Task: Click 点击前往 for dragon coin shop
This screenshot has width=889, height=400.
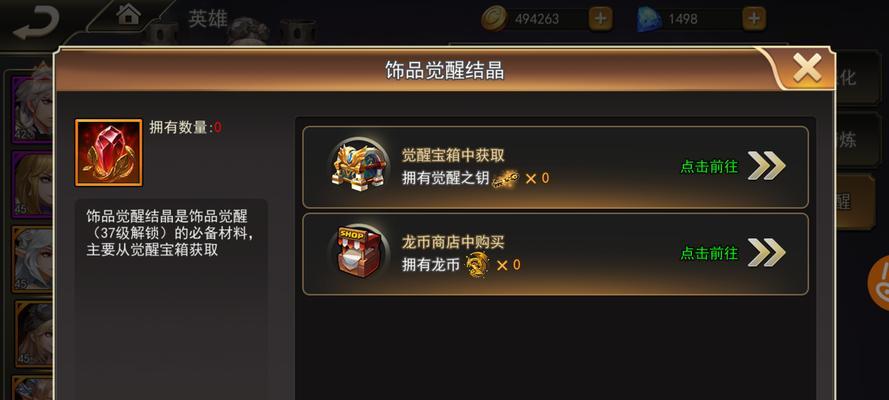Action: (x=709, y=253)
